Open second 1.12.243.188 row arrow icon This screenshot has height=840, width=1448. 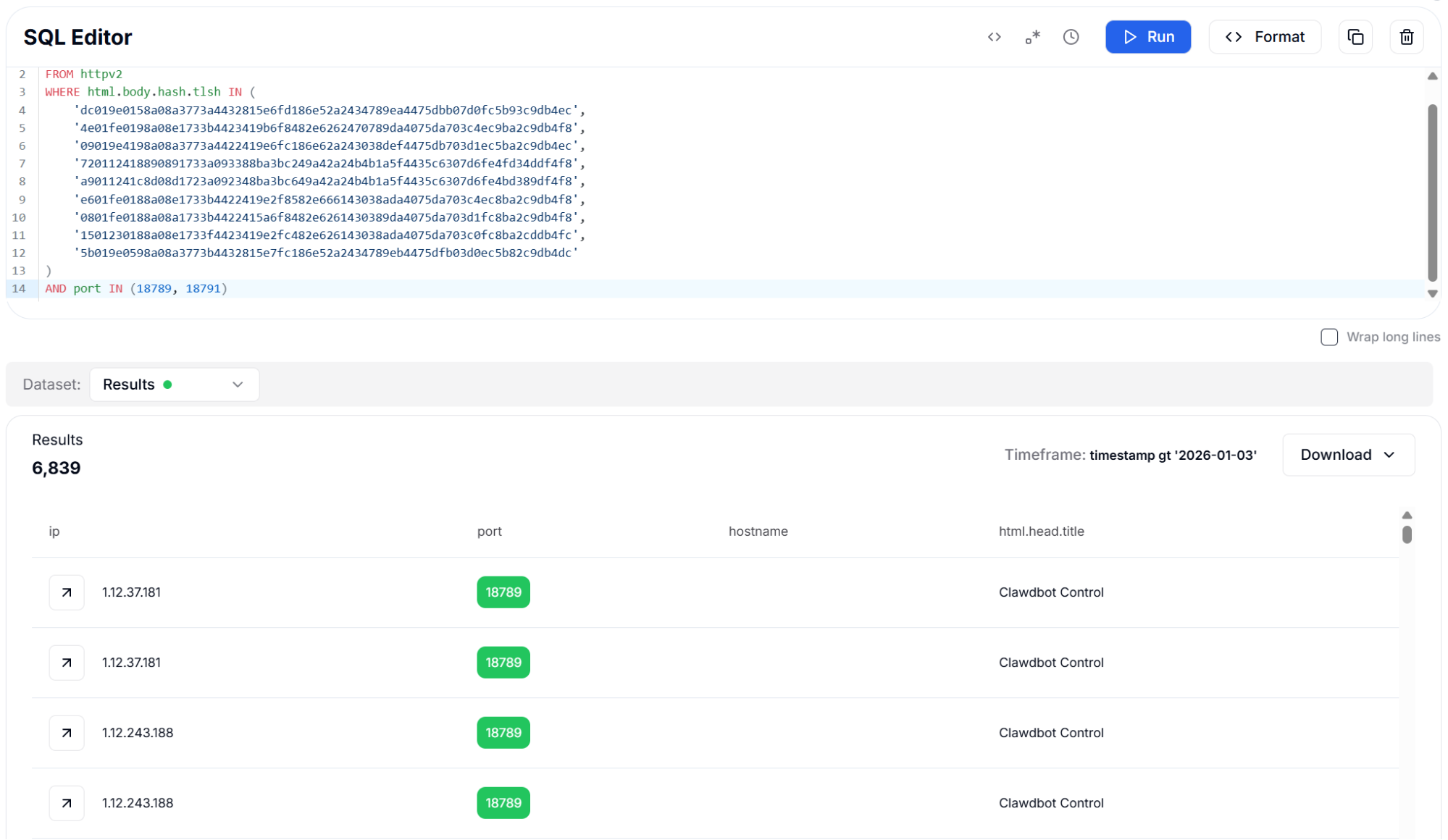(x=67, y=803)
